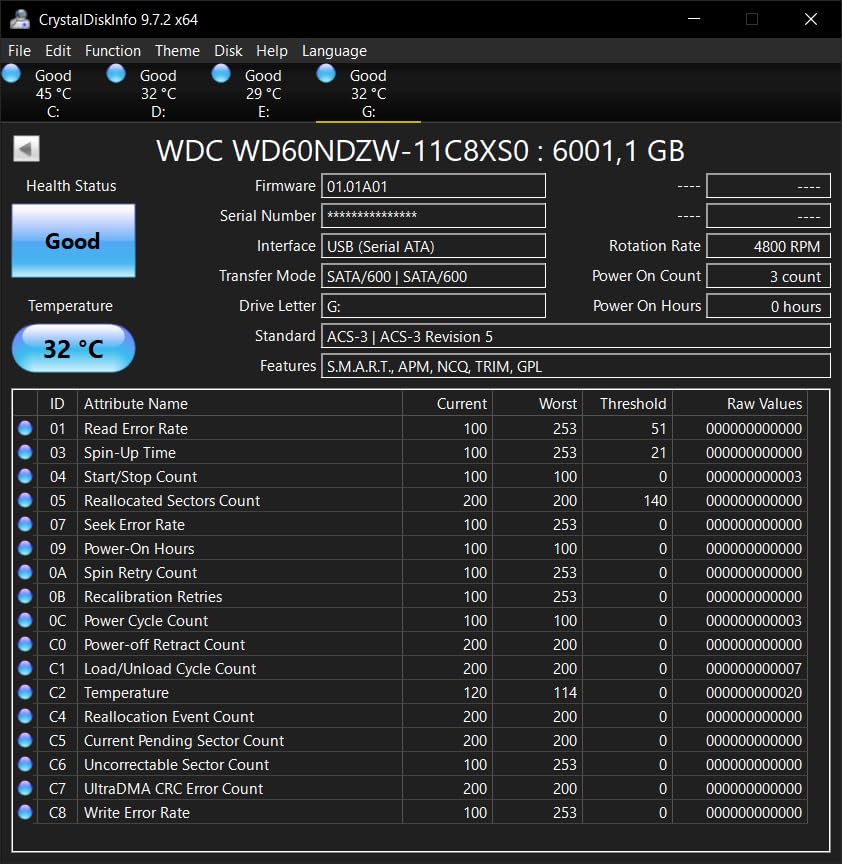
Task: Select the E: drive at 29 °C
Action: [263, 93]
